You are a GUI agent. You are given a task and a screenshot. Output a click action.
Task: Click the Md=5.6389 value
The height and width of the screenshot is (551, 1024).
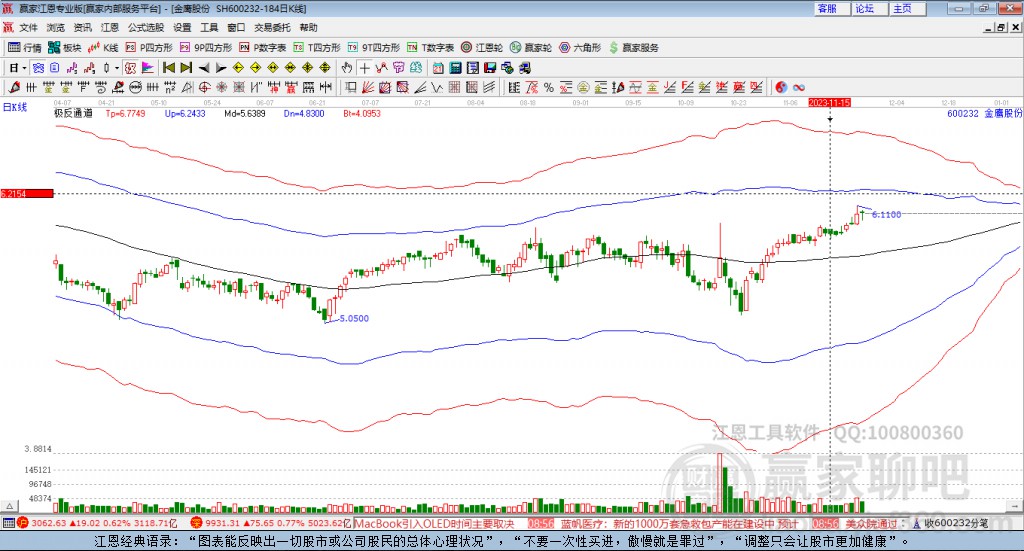(x=244, y=114)
